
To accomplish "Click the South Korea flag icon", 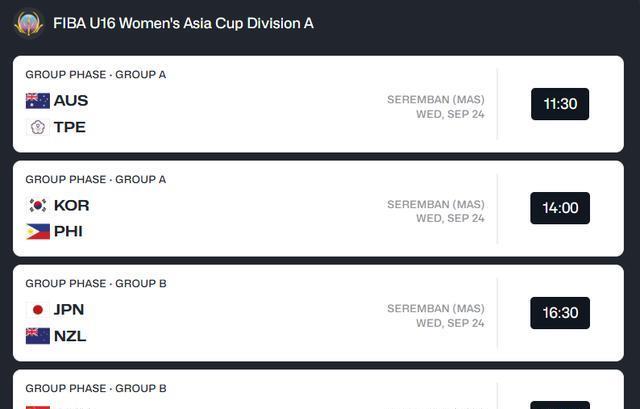I will [38, 205].
